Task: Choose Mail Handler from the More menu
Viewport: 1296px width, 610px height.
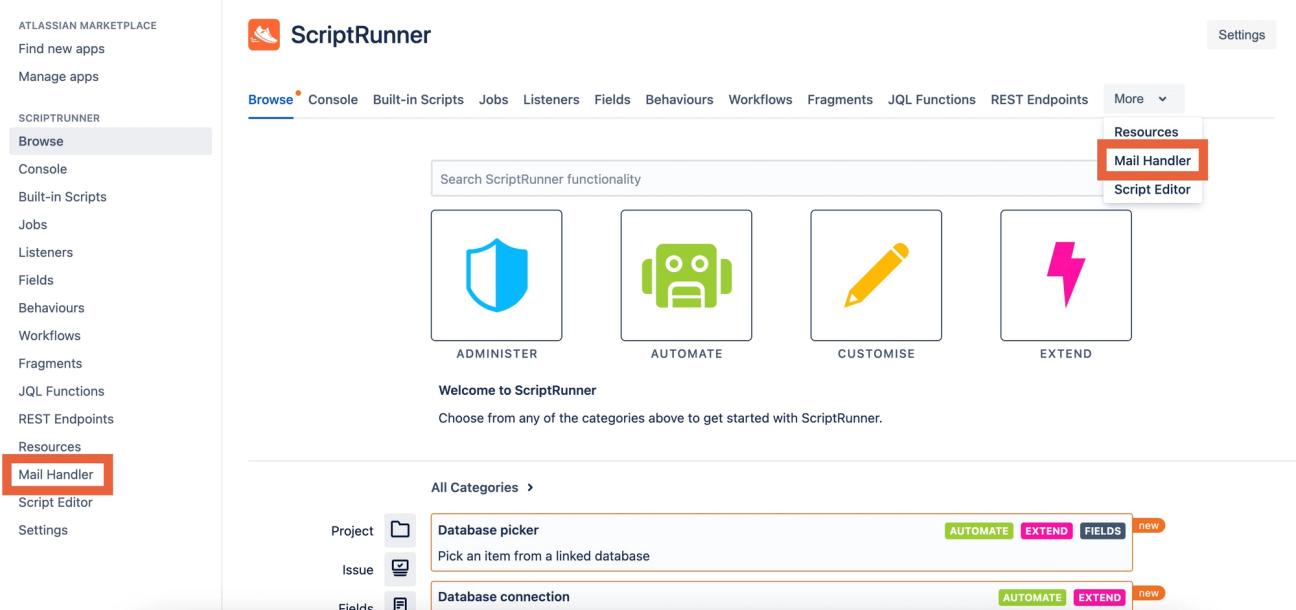Action: coord(1153,161)
